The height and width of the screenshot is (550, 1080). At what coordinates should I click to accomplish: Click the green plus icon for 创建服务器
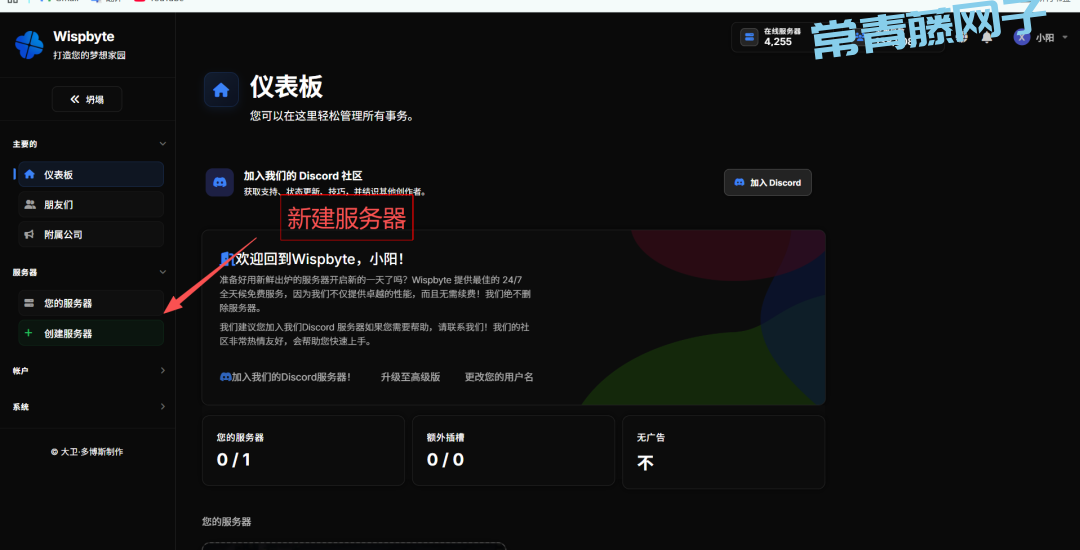click(x=28, y=333)
